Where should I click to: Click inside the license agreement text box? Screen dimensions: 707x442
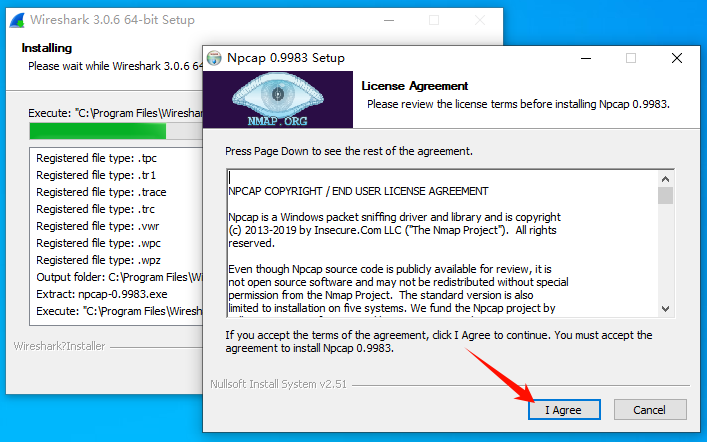click(x=442, y=244)
